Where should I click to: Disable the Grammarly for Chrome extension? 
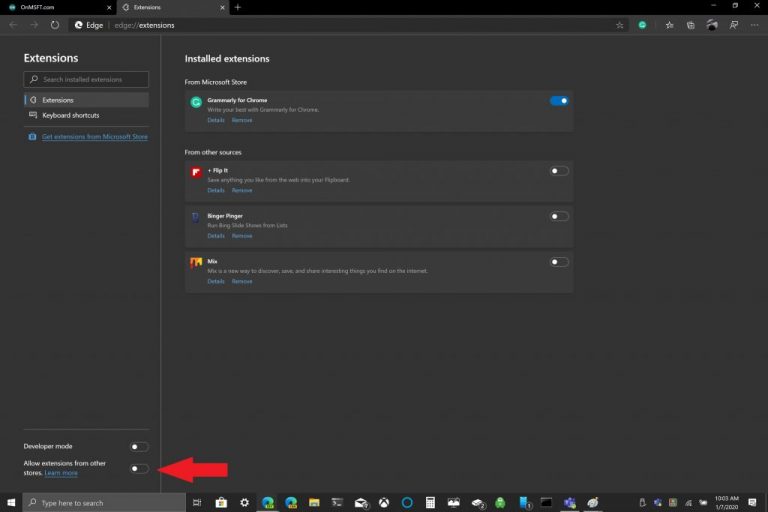click(x=559, y=100)
